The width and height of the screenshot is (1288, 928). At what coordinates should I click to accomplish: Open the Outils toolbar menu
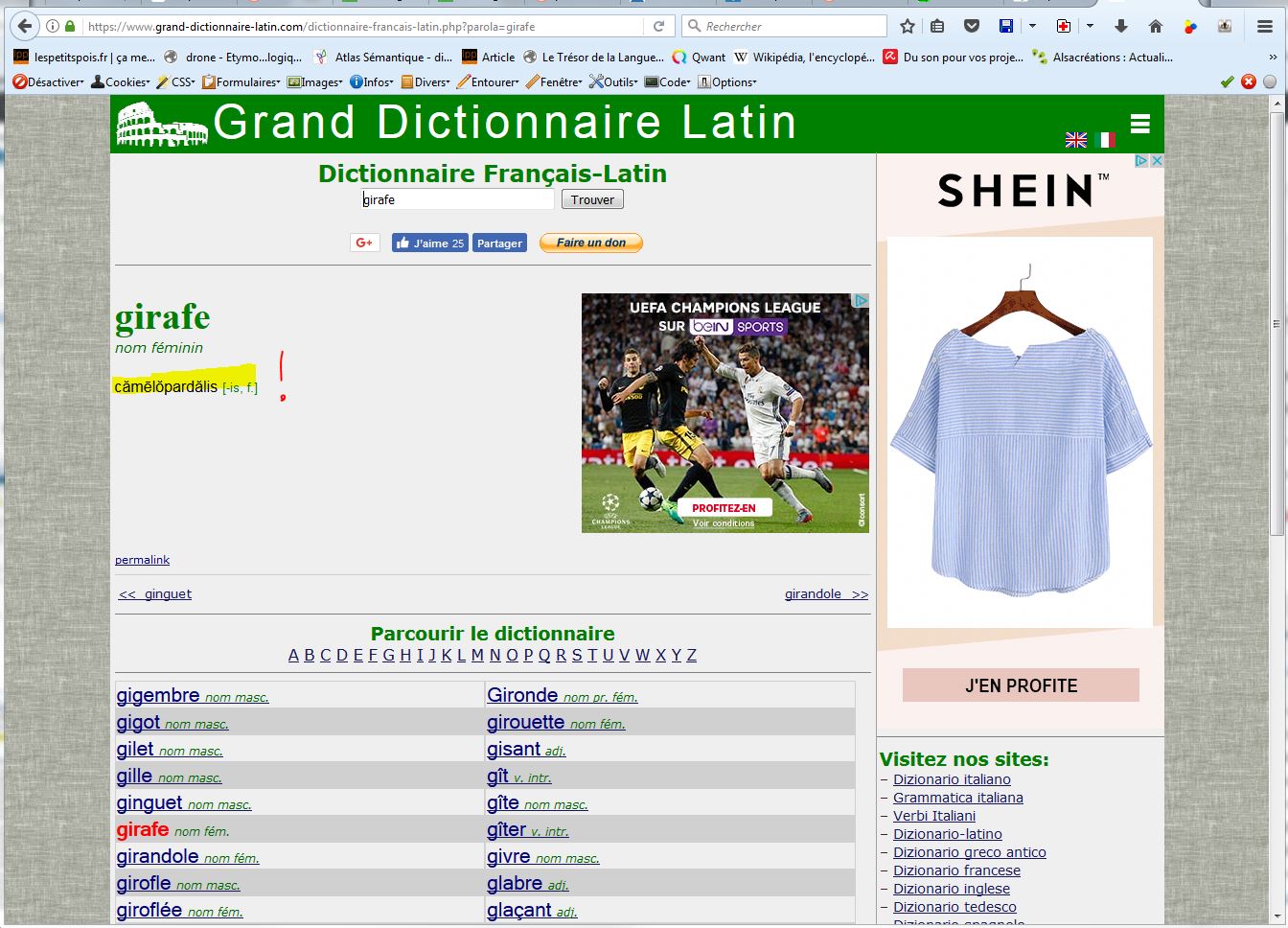coord(613,82)
